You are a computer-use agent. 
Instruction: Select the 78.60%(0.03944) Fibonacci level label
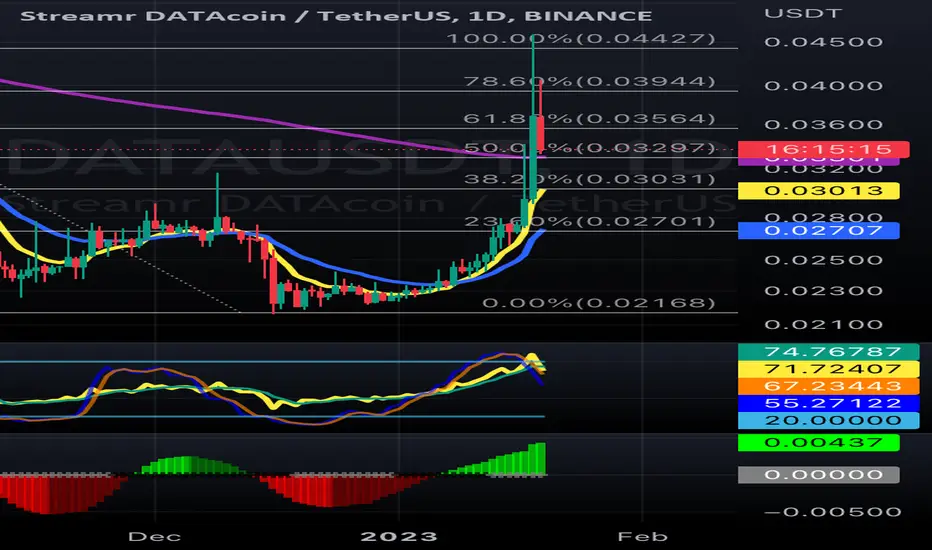589,81
